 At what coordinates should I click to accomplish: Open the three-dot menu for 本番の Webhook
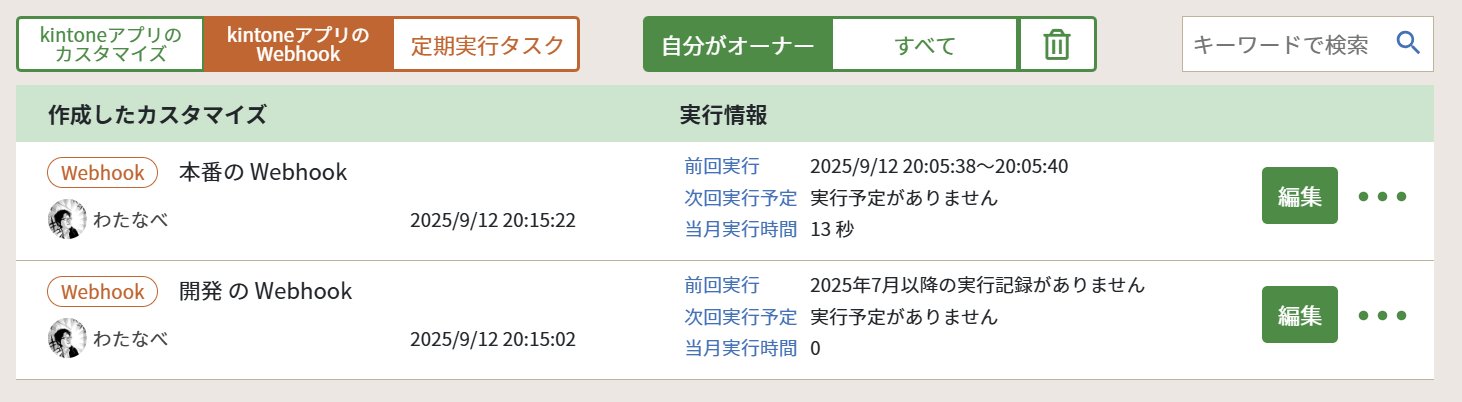[1383, 196]
